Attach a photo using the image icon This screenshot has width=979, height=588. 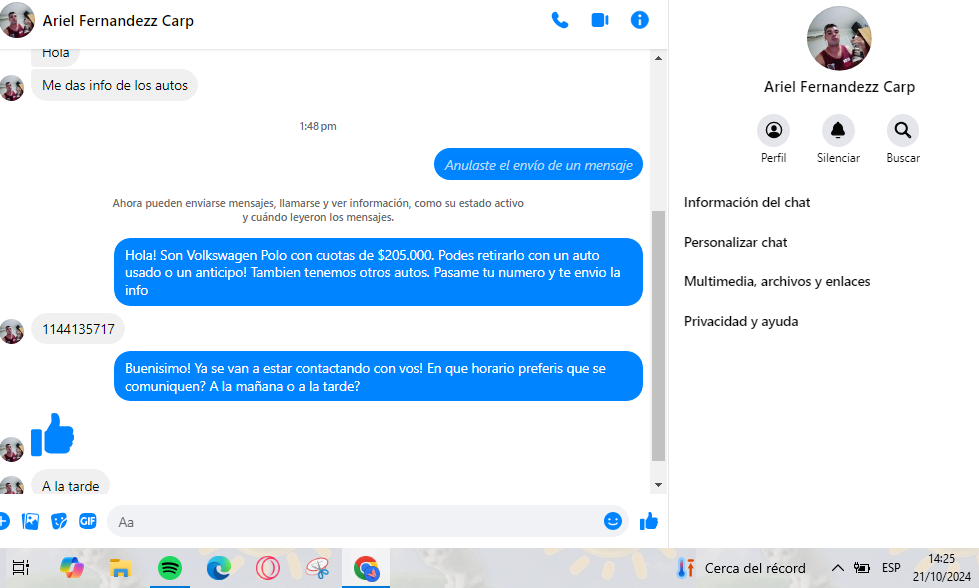[x=30, y=521]
